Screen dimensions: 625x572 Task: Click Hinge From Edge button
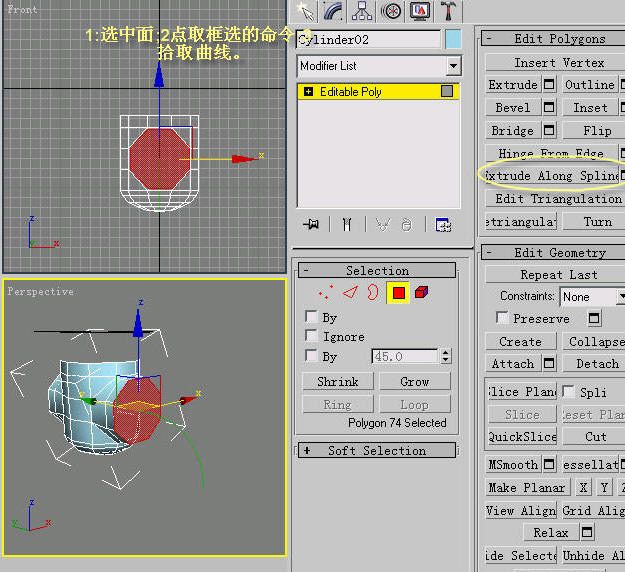click(551, 153)
